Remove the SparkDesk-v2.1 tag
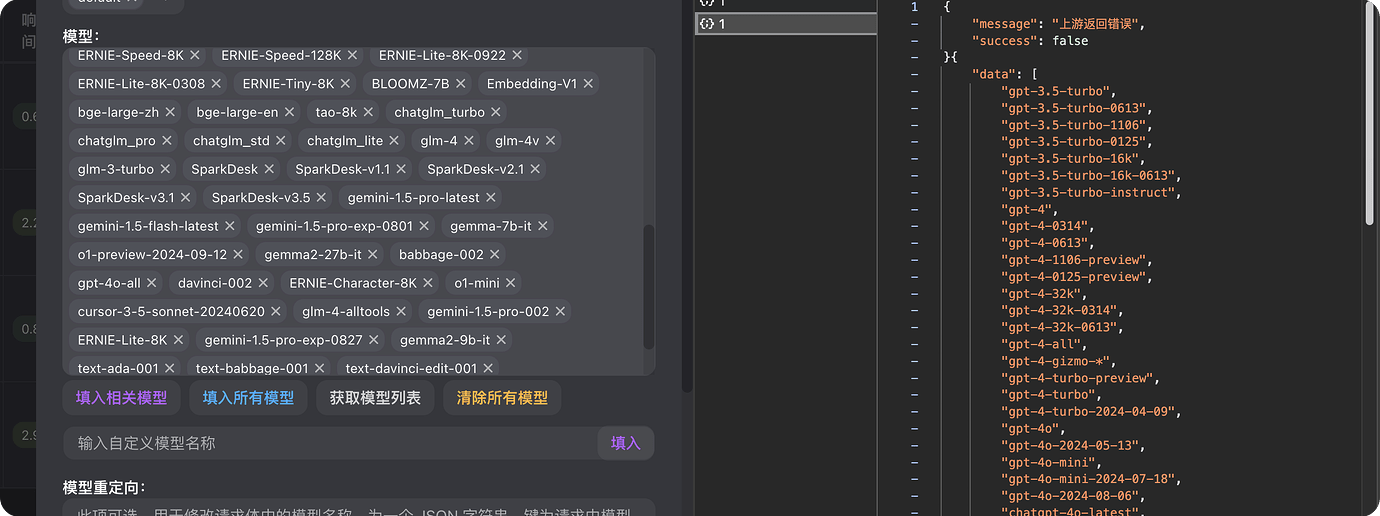 [x=535, y=169]
